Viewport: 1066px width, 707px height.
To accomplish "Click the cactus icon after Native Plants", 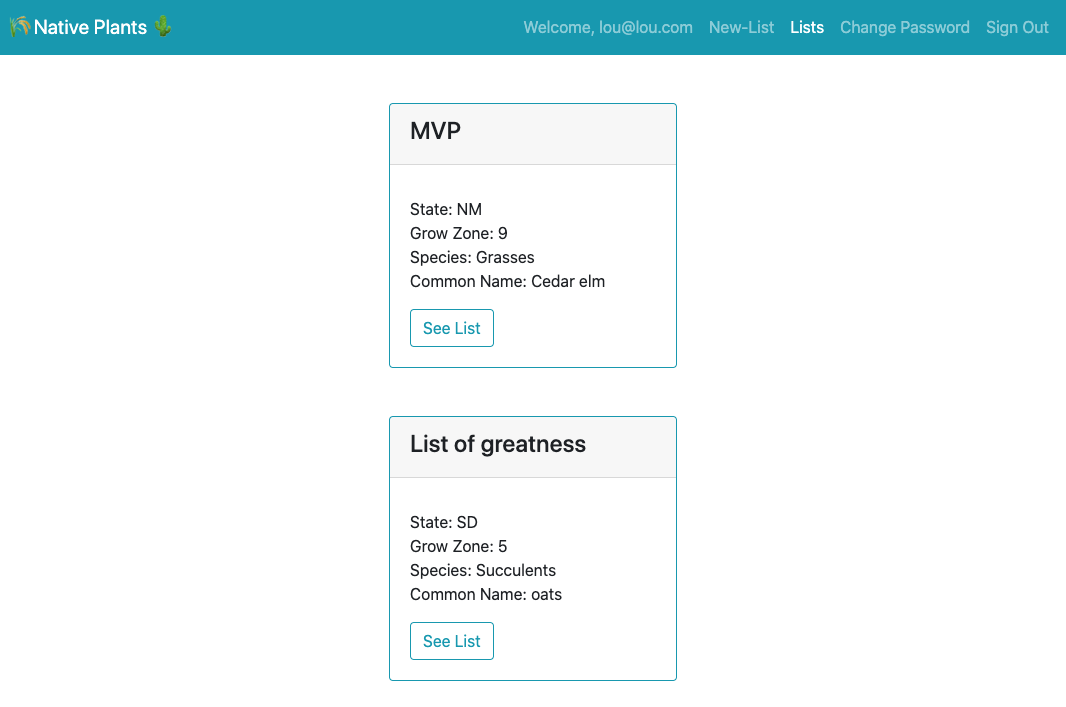I will click(x=162, y=27).
